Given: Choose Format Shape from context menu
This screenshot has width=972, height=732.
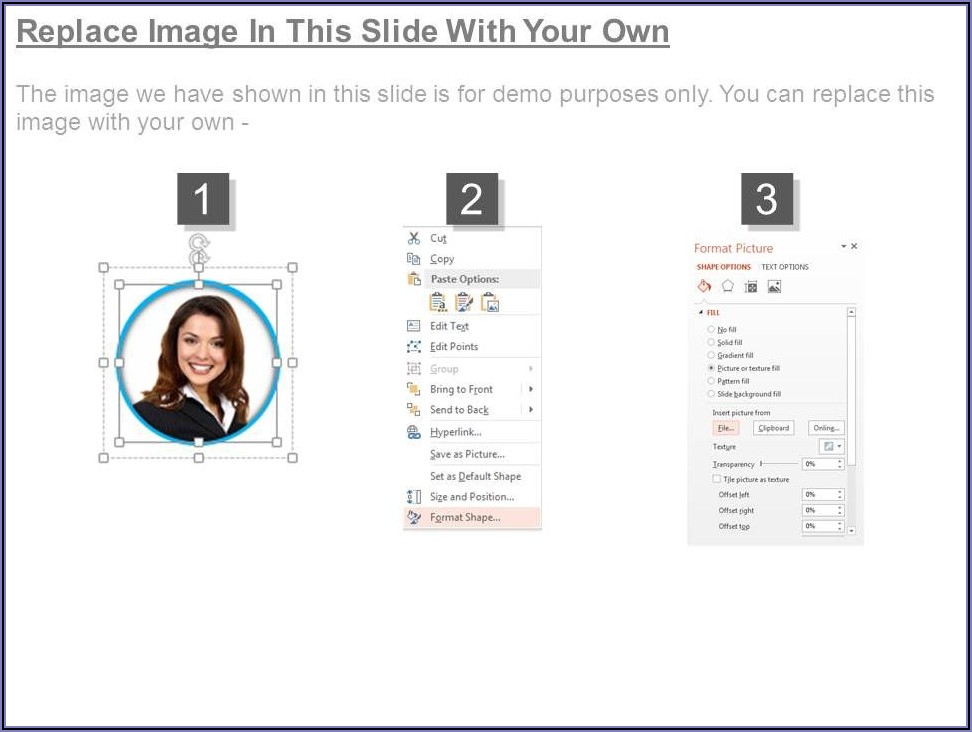Looking at the screenshot, I should tap(465, 517).
